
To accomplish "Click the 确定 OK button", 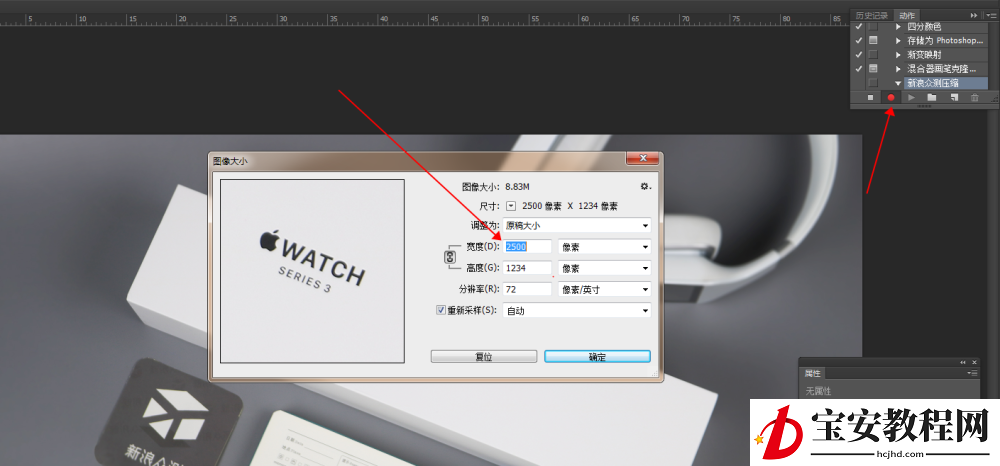I will coord(597,356).
